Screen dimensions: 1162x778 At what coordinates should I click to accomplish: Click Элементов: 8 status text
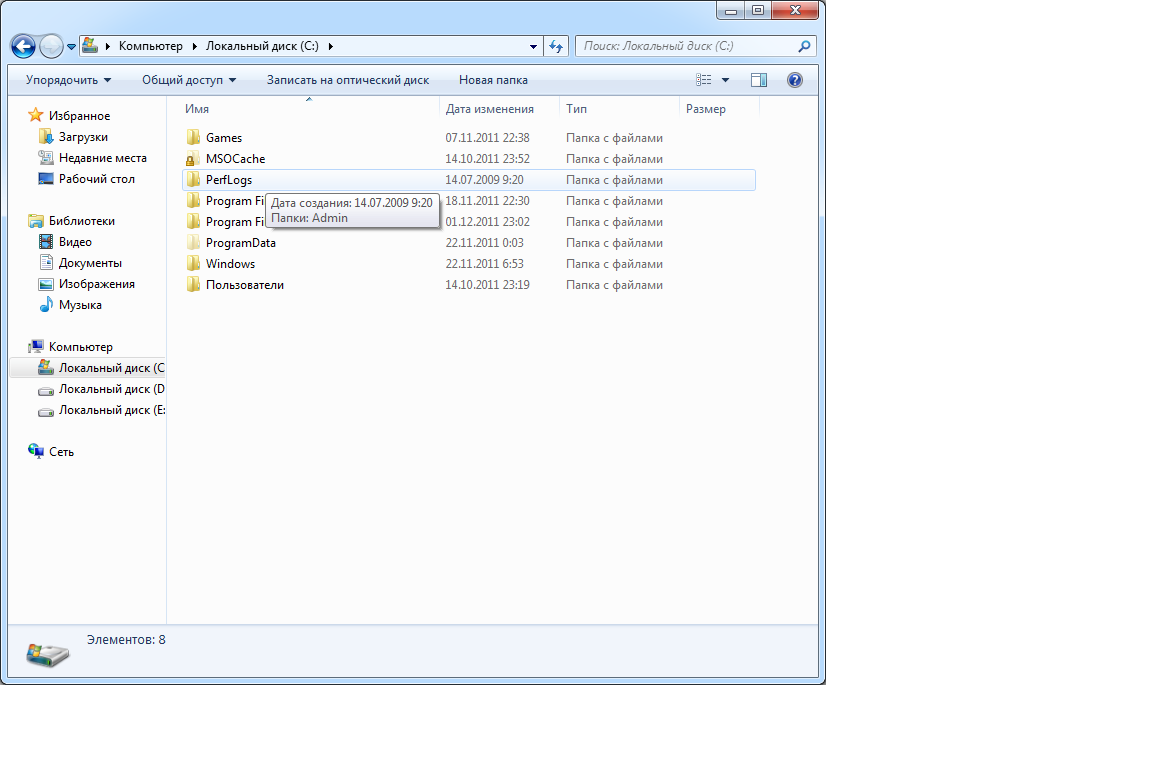(x=126, y=639)
